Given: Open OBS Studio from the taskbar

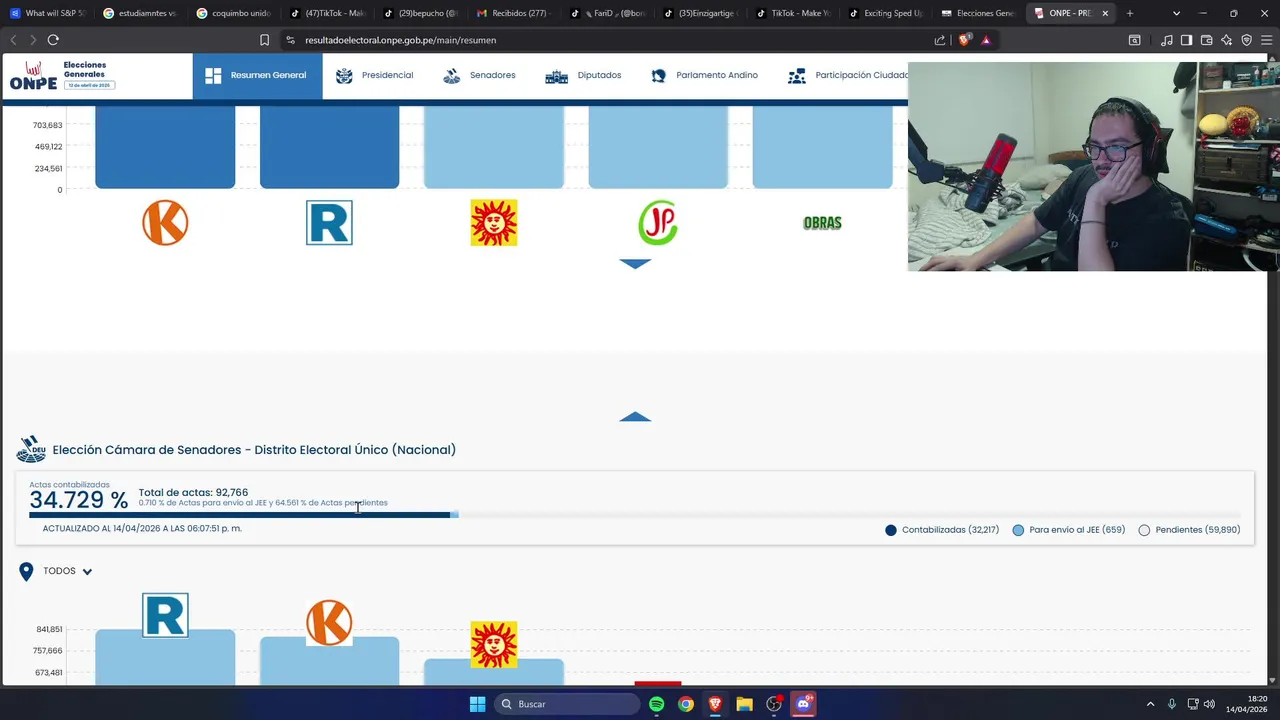Looking at the screenshot, I should click(x=774, y=704).
